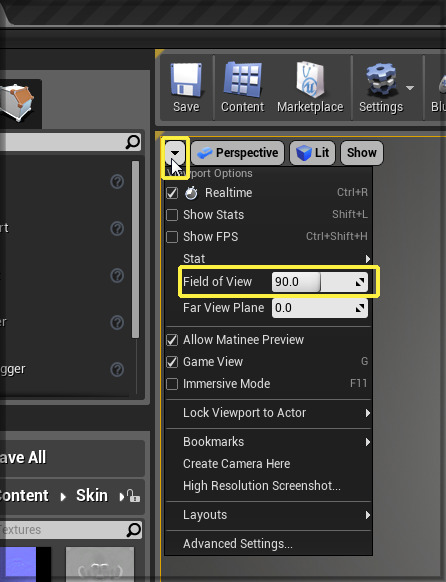
Task: Click the Far View Plane value field
Action: 320,308
